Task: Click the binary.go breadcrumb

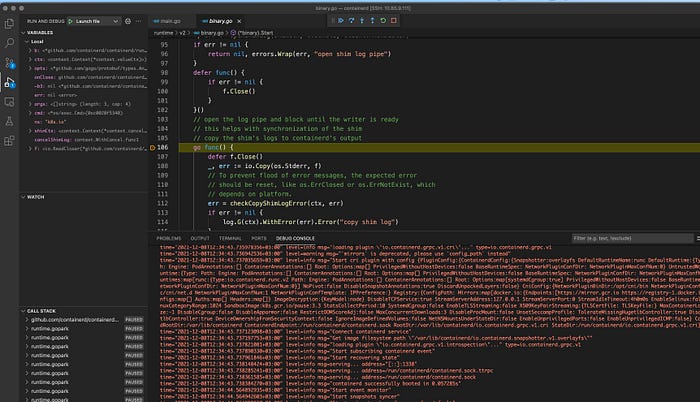Action: pyautogui.click(x=212, y=33)
